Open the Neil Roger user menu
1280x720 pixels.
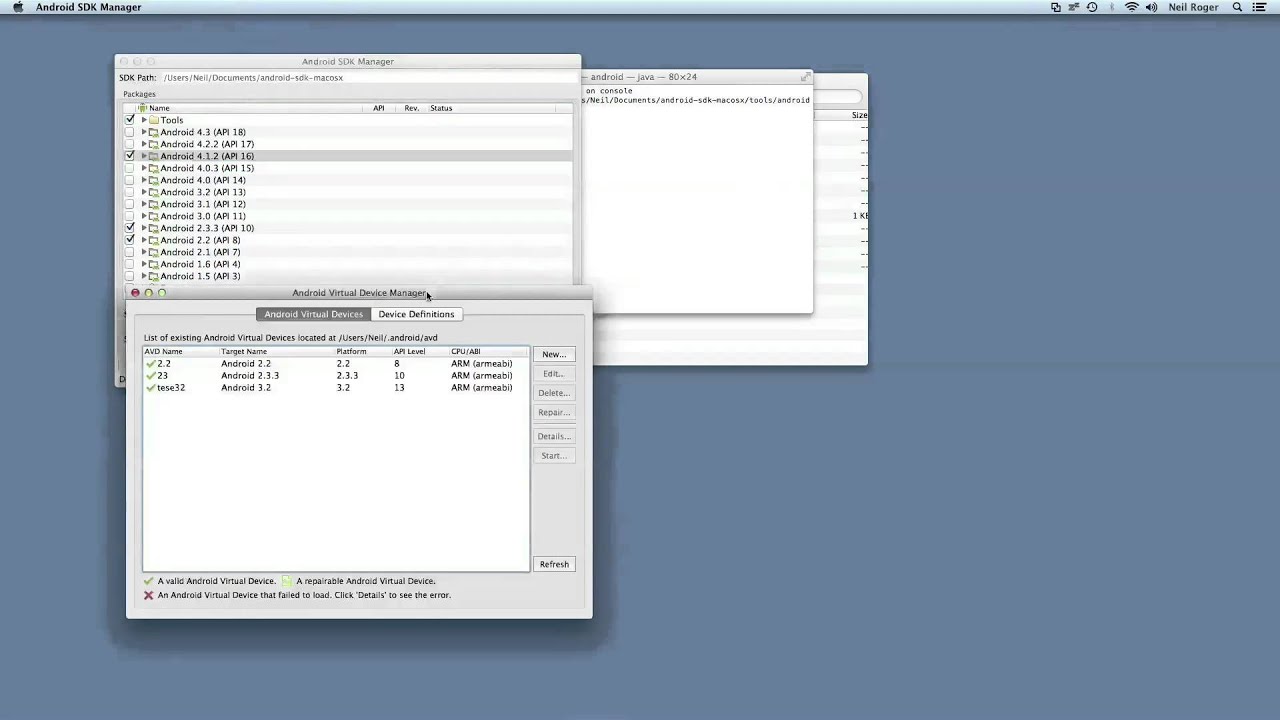click(x=1192, y=7)
